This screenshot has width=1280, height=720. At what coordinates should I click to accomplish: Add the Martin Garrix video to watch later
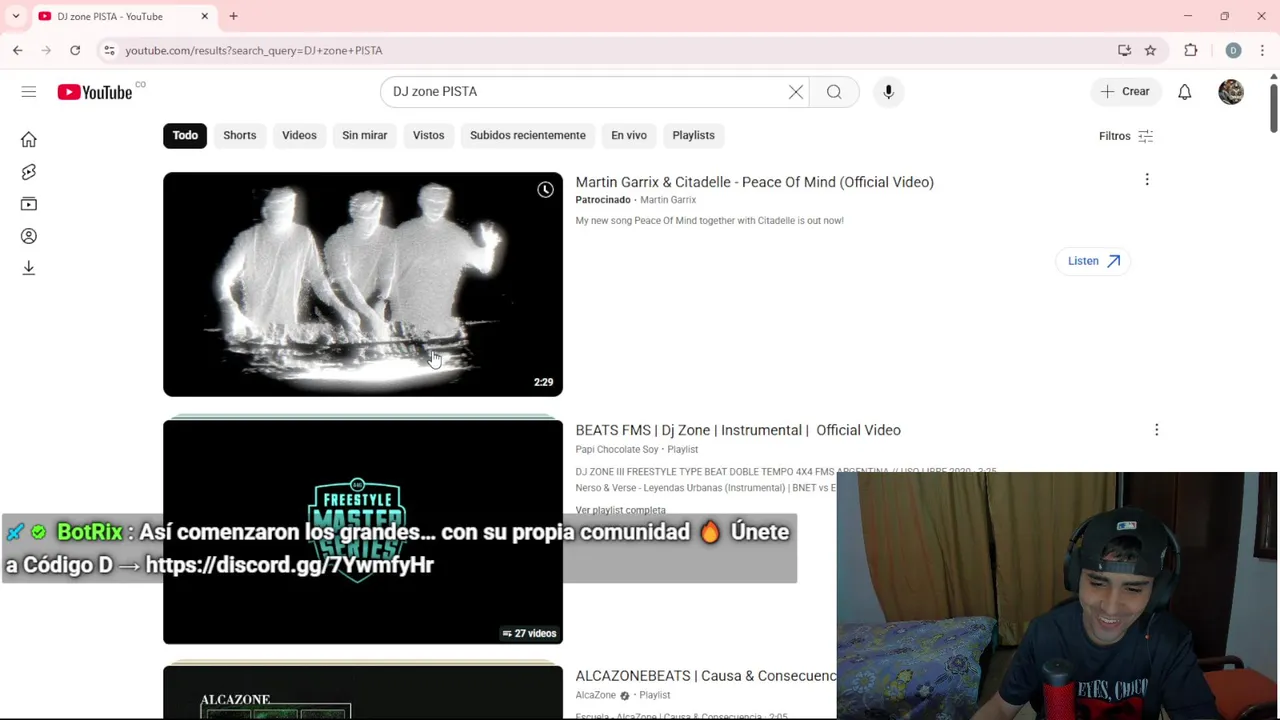coord(545,190)
